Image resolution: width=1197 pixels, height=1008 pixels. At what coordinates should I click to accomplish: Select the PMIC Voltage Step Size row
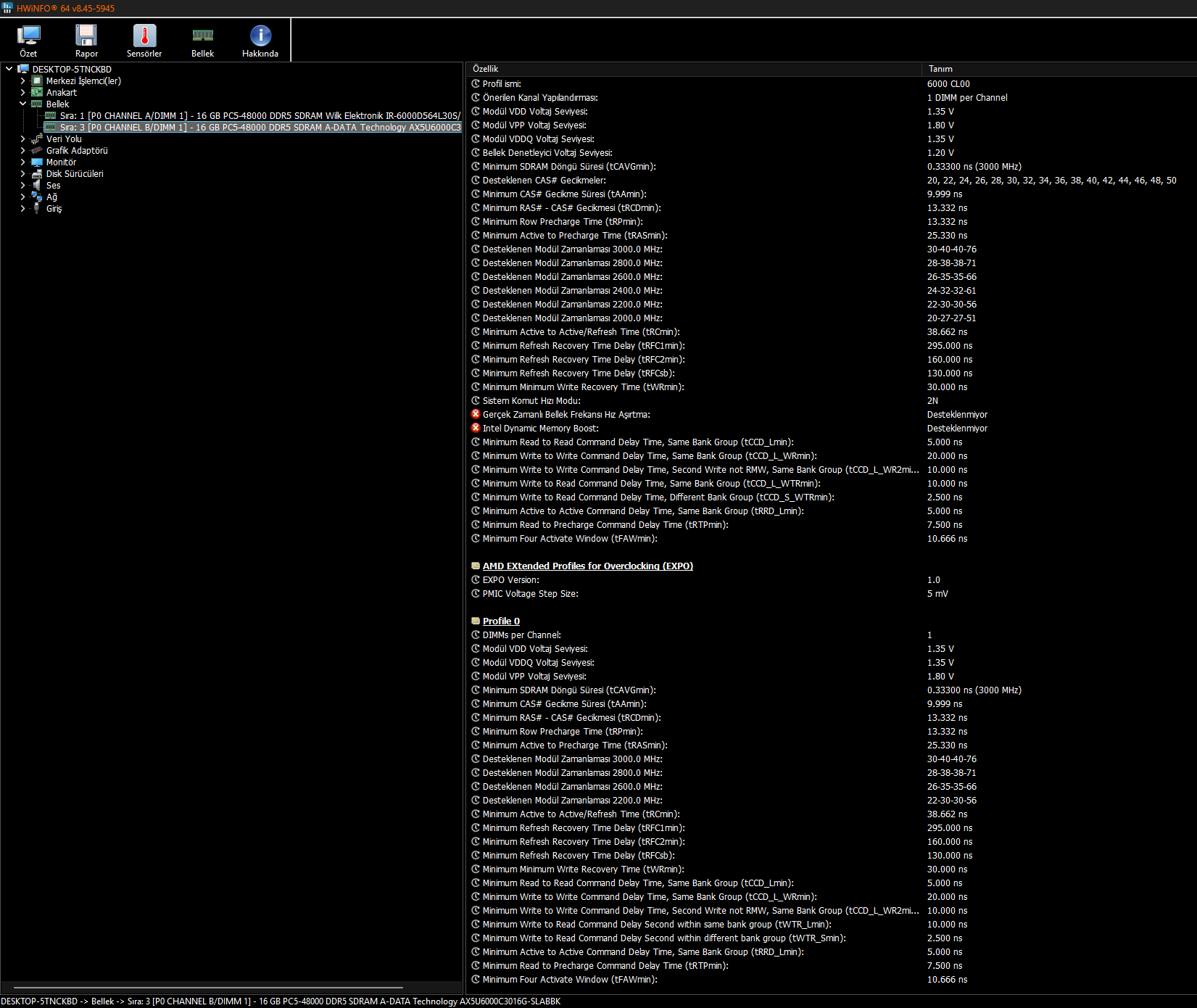[832, 593]
